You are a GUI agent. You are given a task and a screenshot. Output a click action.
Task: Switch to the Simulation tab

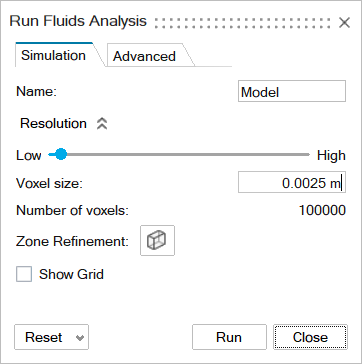click(x=53, y=55)
